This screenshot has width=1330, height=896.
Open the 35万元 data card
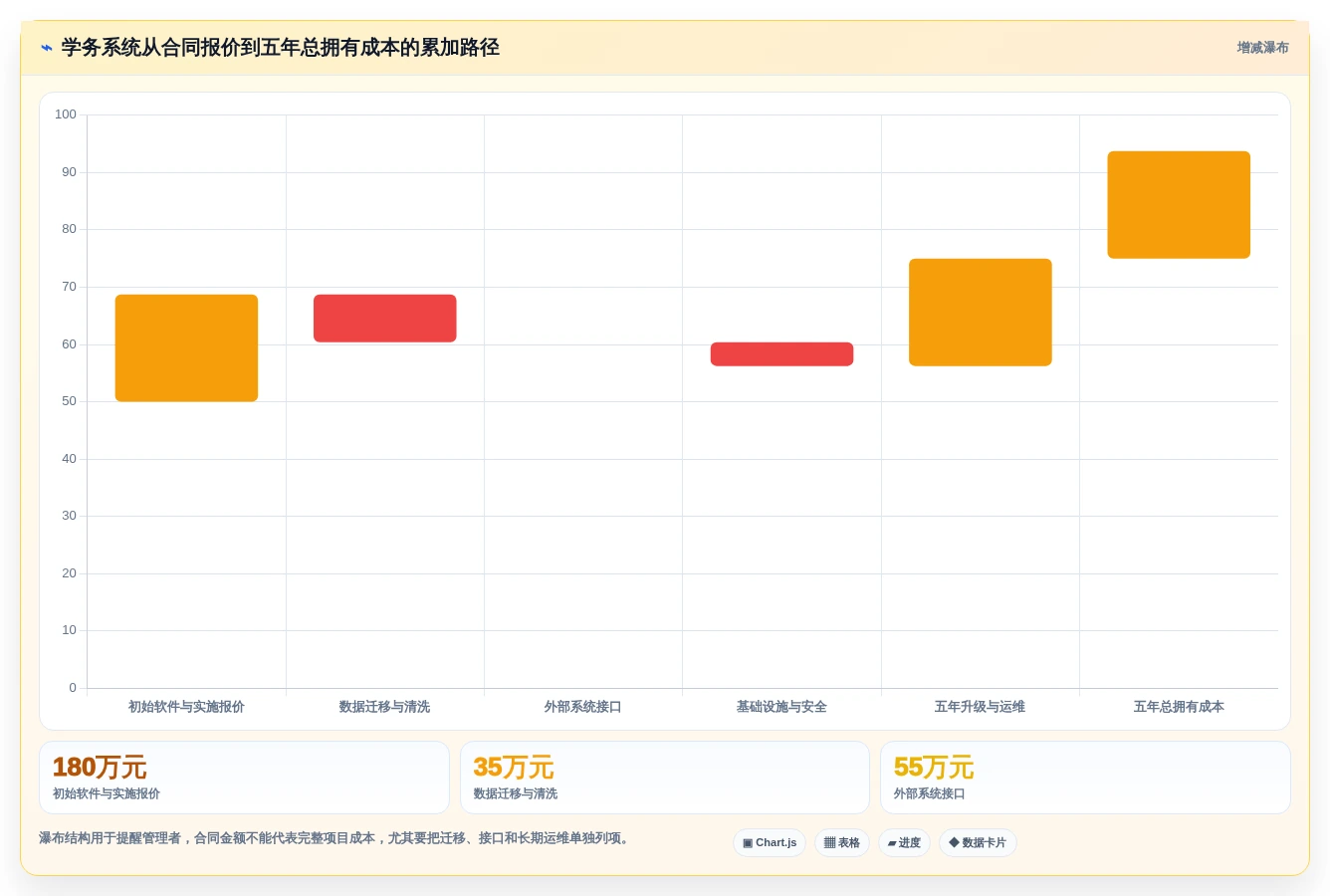[x=665, y=778]
